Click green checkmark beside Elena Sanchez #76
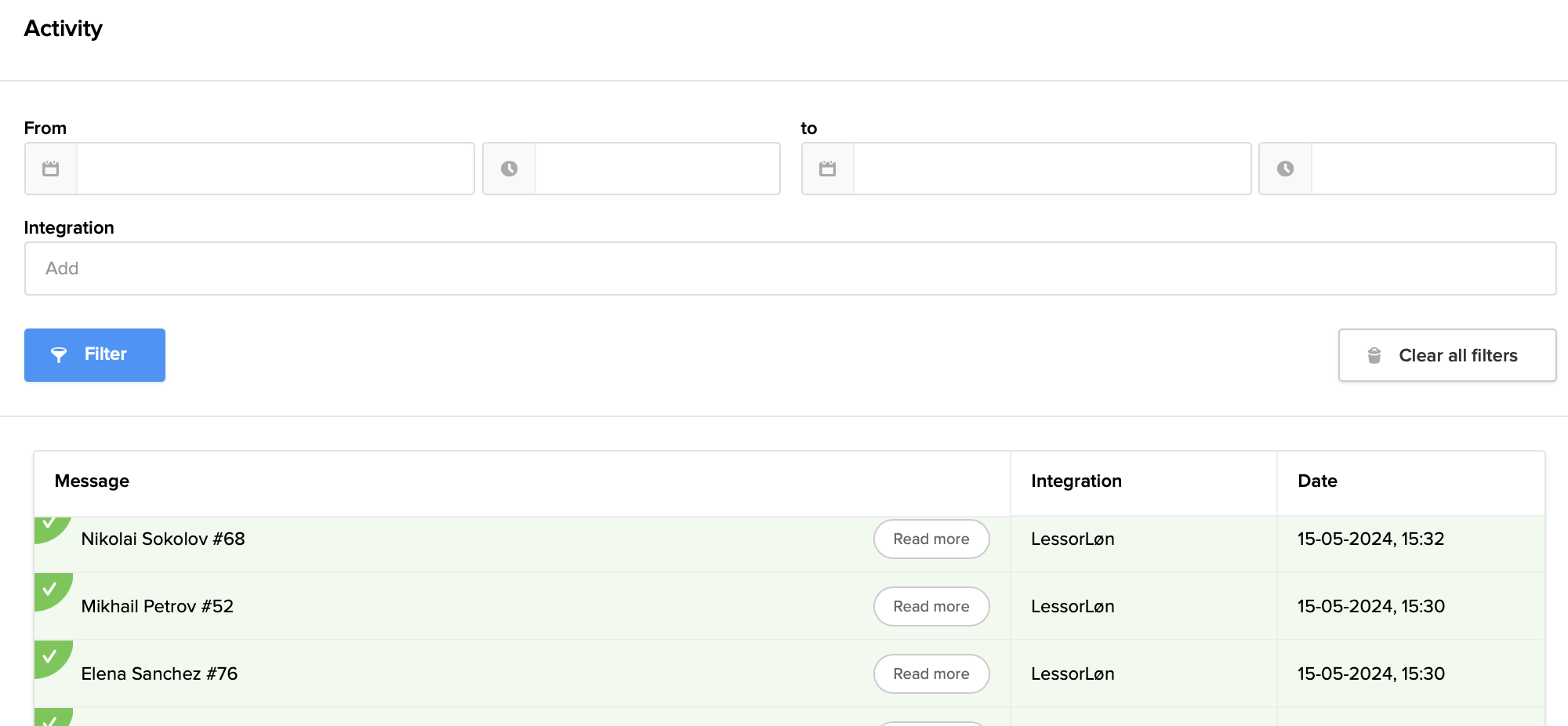This screenshot has height=726, width=1568. pyautogui.click(x=50, y=656)
